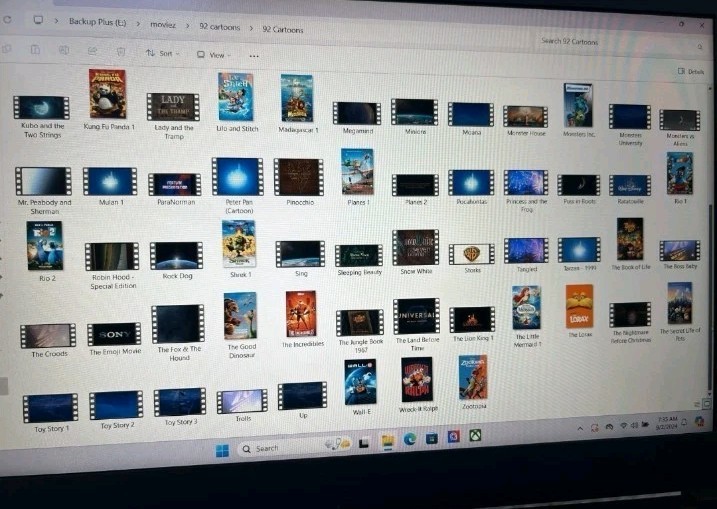Select The Lorax poster file
This screenshot has height=509, width=717.
click(x=579, y=306)
